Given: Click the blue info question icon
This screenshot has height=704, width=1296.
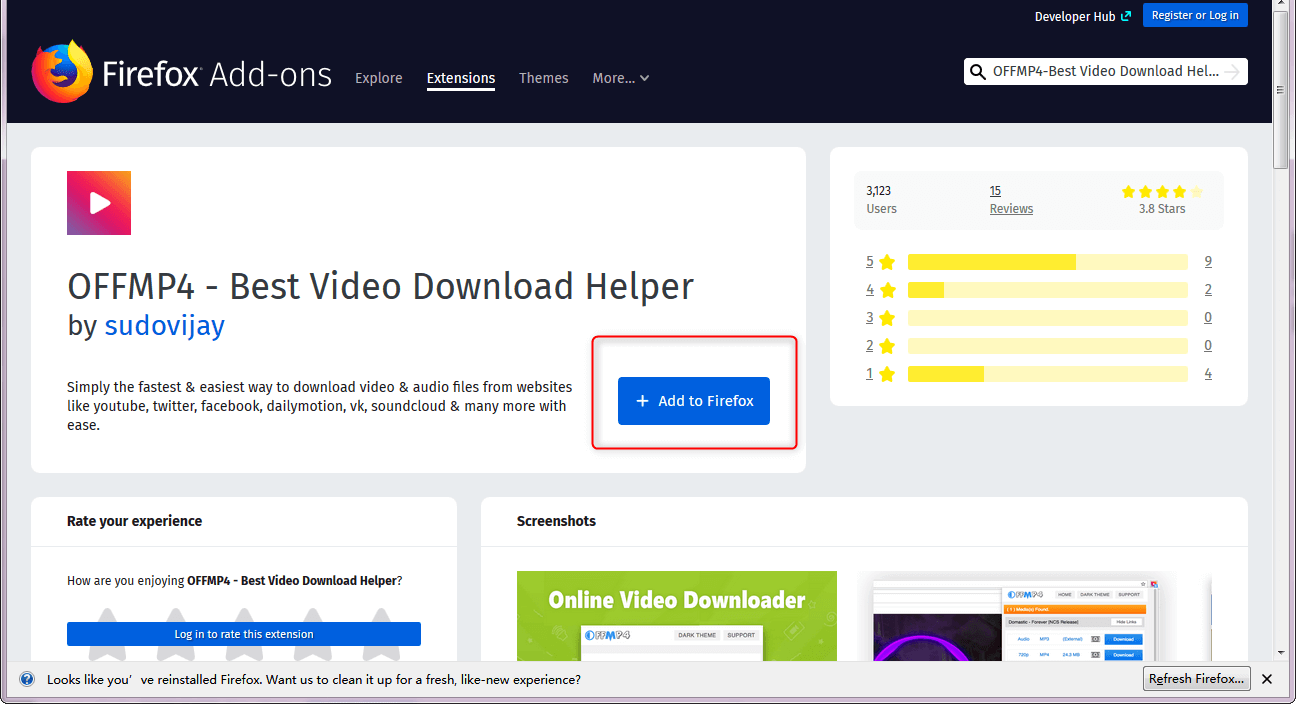Looking at the screenshot, I should click(27, 679).
